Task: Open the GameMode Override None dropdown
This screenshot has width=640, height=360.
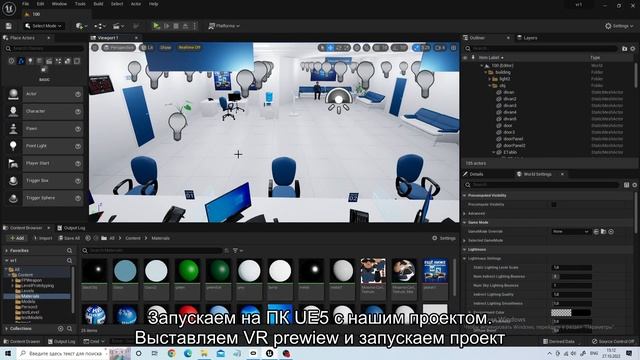Action: pyautogui.click(x=570, y=231)
